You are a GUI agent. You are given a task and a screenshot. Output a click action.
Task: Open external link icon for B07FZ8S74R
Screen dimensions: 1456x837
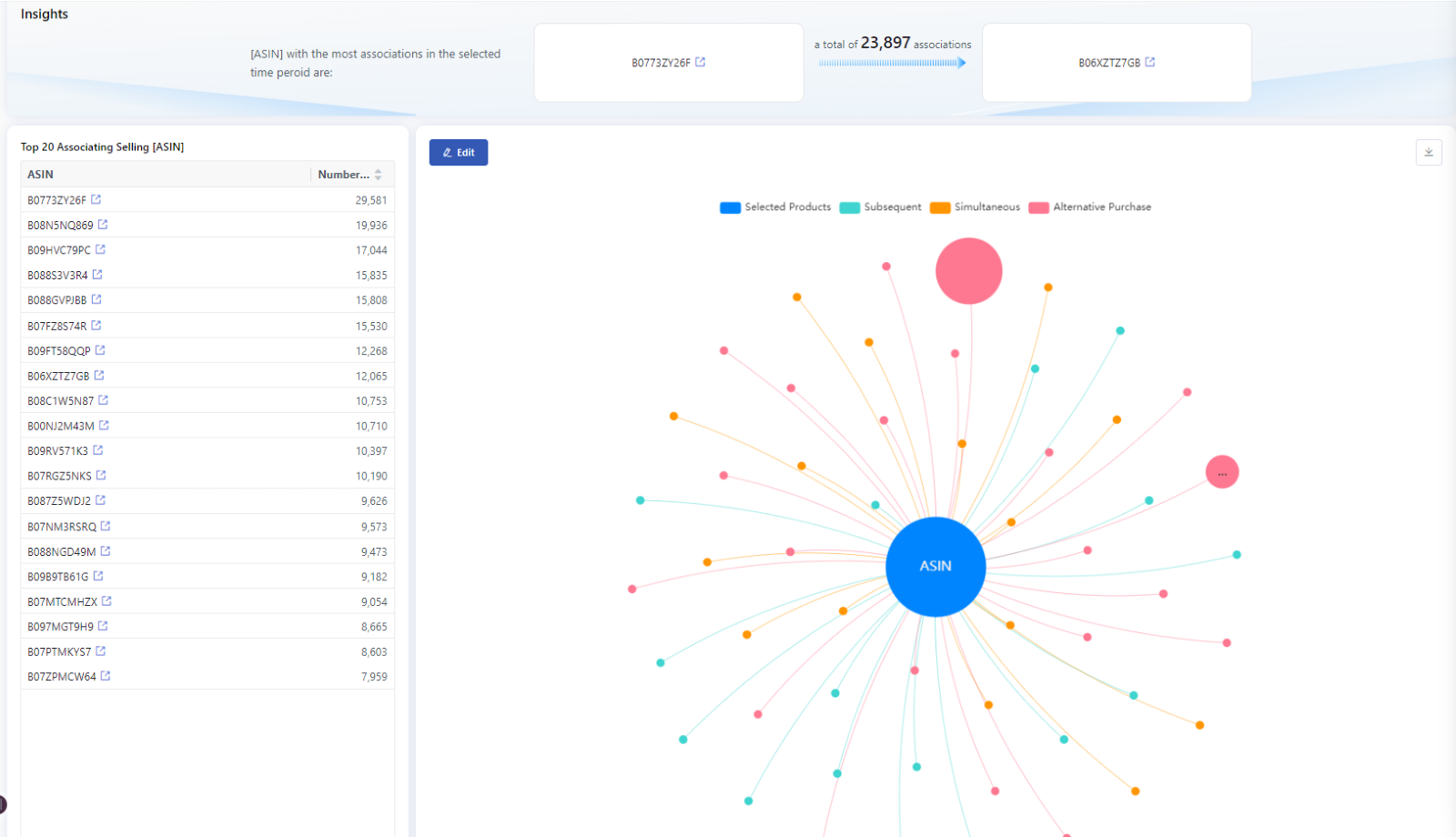96,325
